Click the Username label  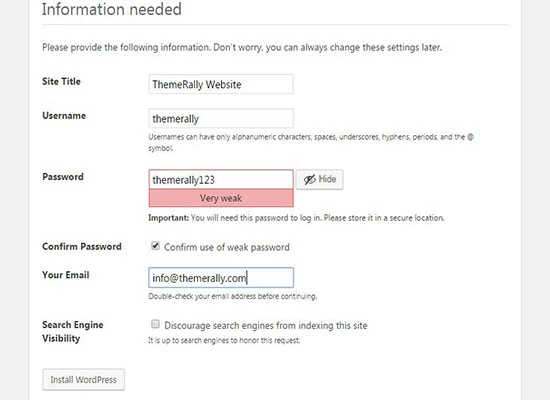coord(64,116)
